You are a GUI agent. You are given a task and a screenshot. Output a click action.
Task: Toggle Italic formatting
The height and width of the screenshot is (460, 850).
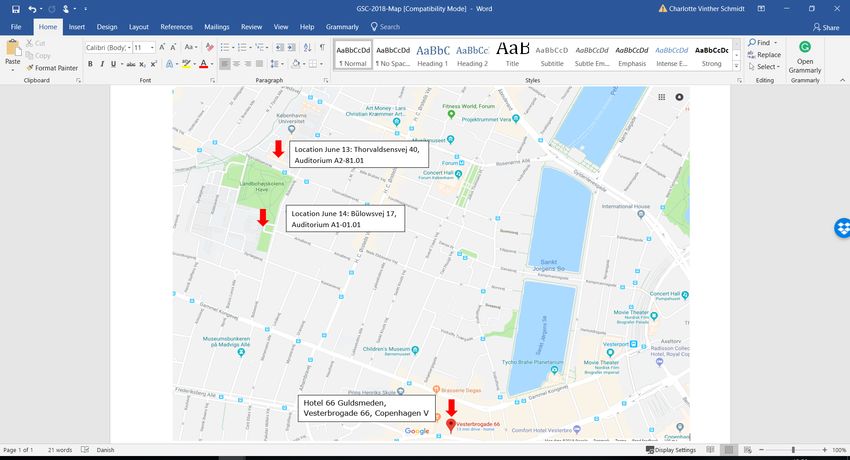click(101, 64)
